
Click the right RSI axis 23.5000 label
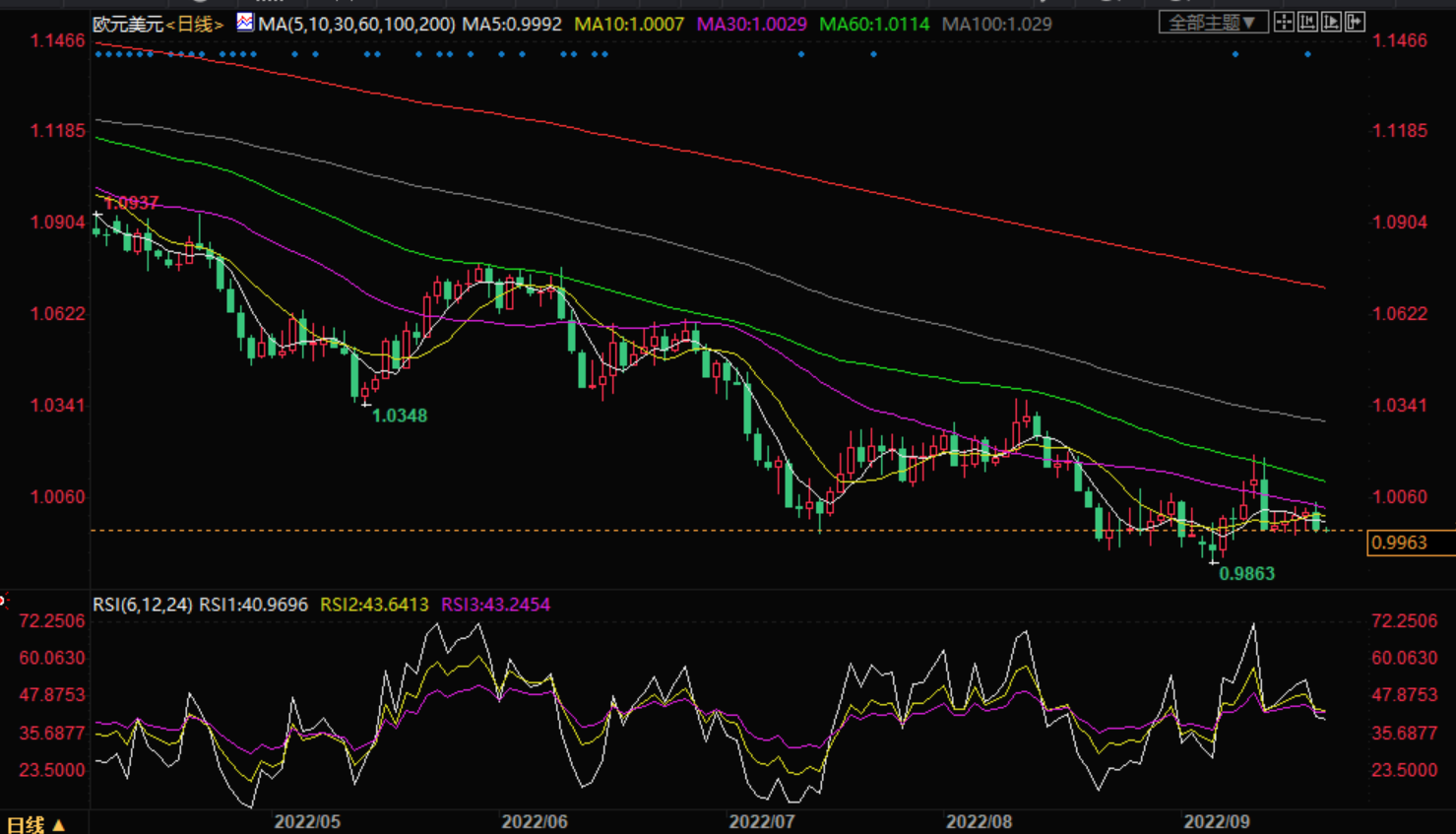[1405, 769]
